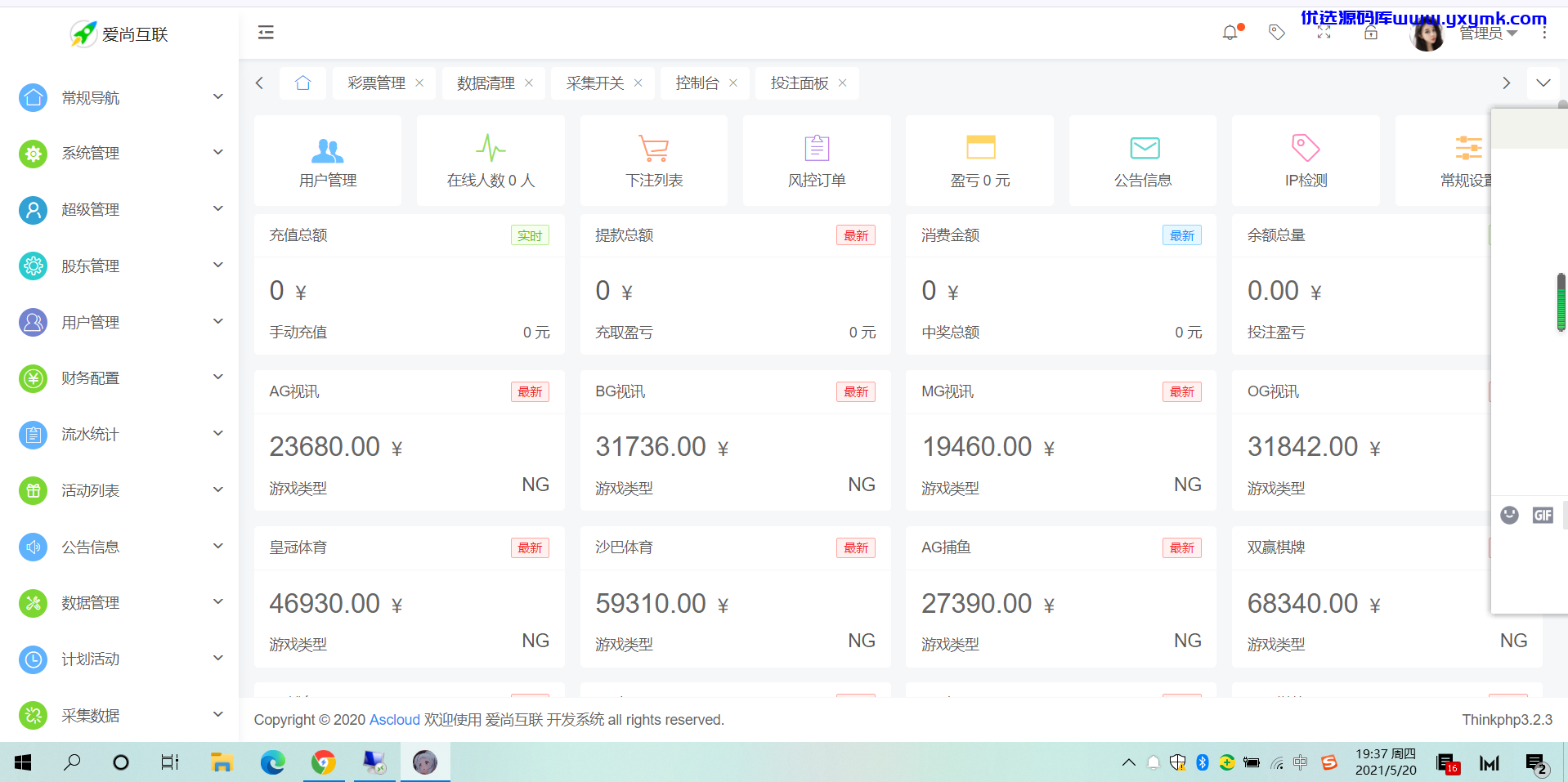Image resolution: width=1568 pixels, height=782 pixels.
Task: Expand the 流水统计 sidebar menu
Action: 119,434
